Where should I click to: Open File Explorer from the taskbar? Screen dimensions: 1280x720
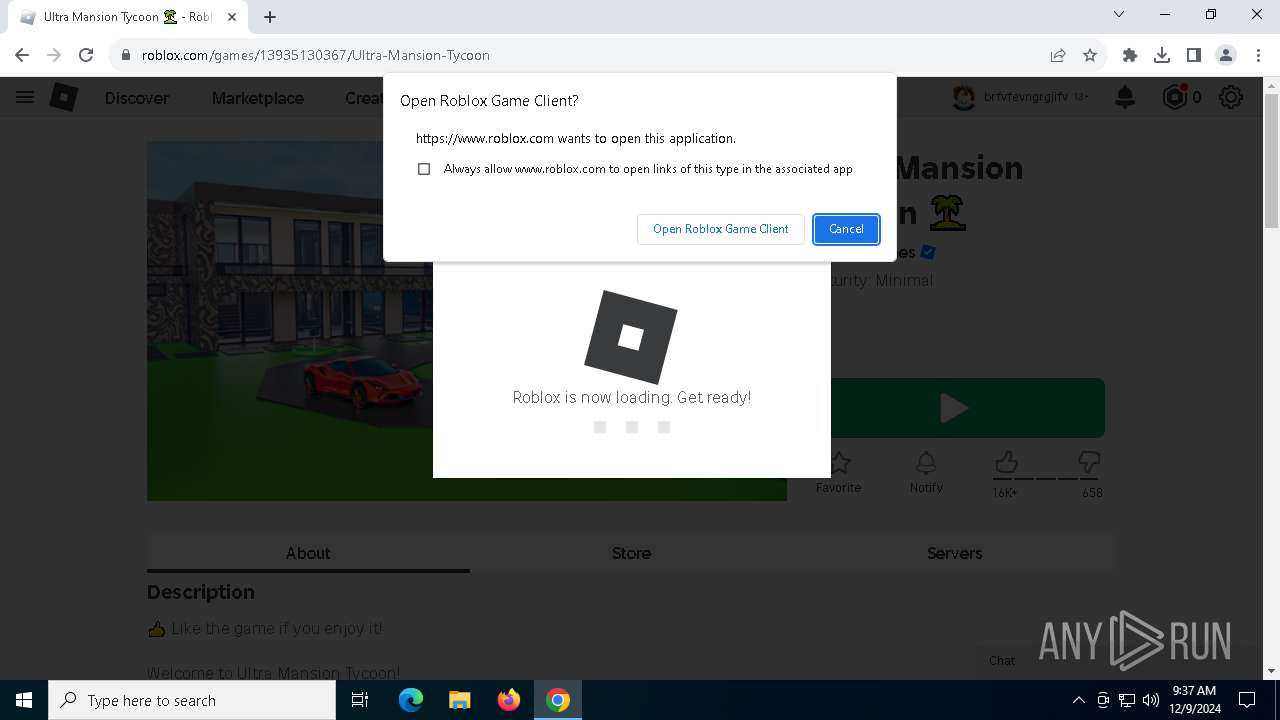pos(459,700)
